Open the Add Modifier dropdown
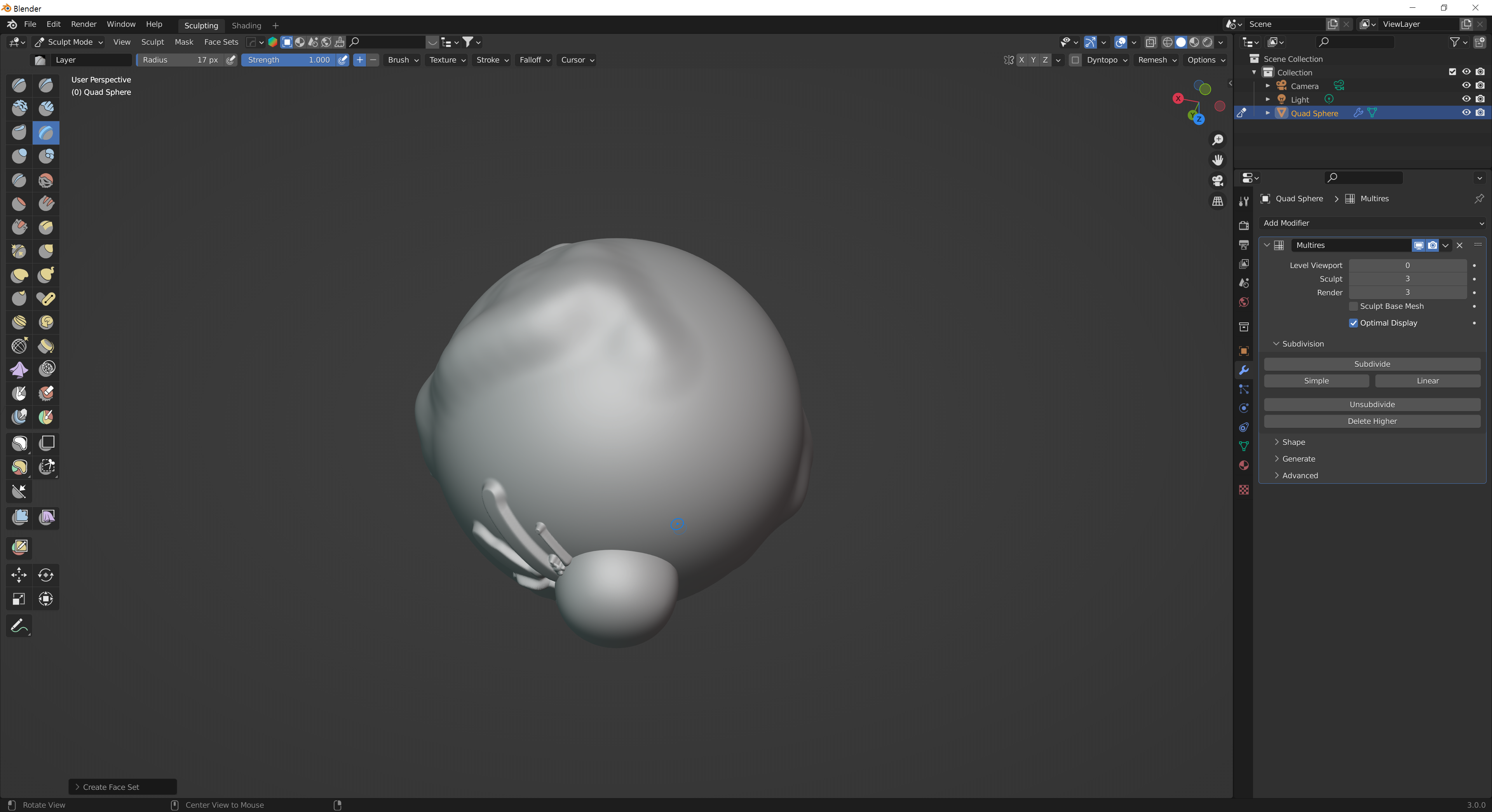Screen dimensions: 1492x812 click(1372, 223)
